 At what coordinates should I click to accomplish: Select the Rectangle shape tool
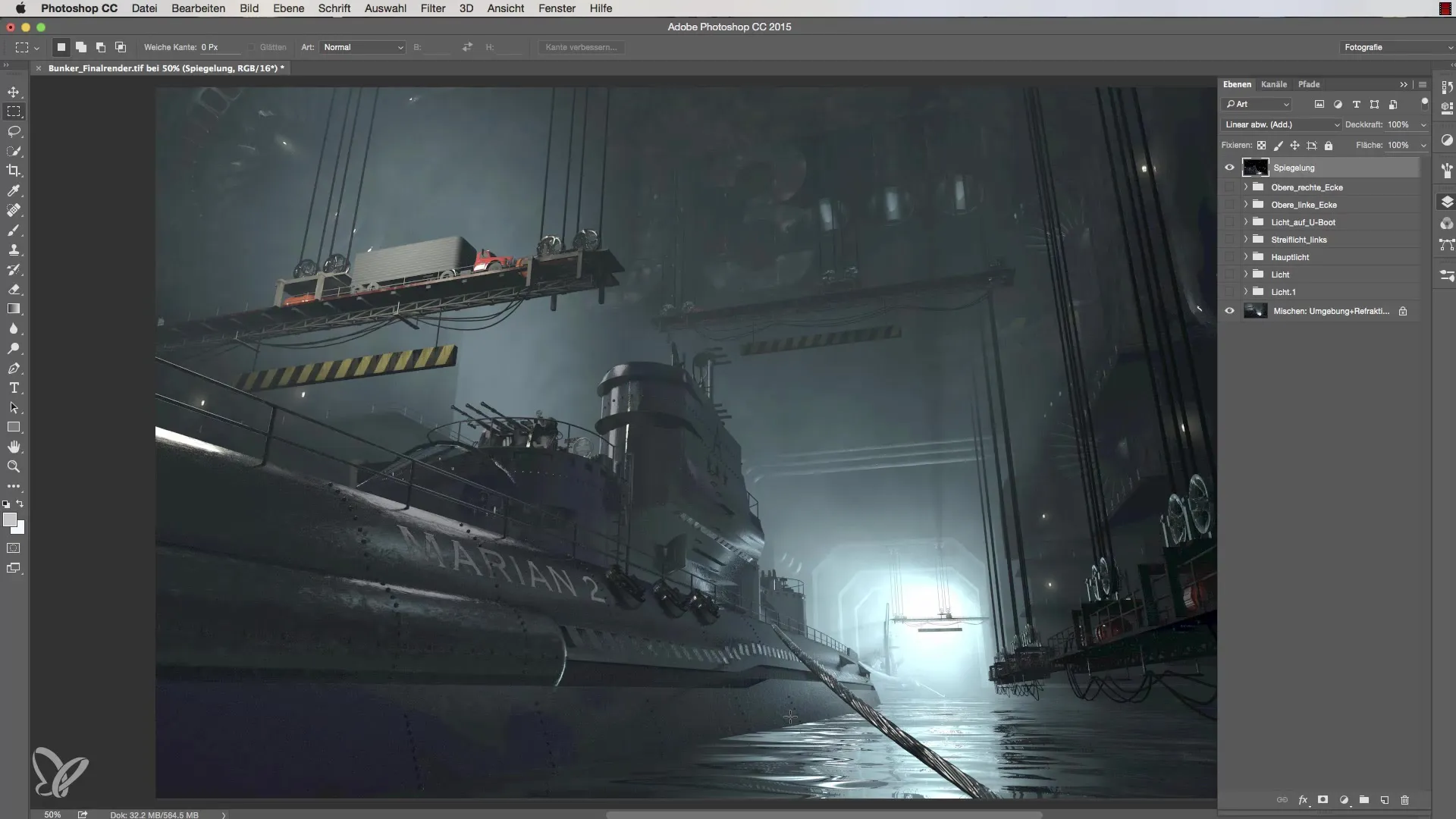(x=14, y=427)
